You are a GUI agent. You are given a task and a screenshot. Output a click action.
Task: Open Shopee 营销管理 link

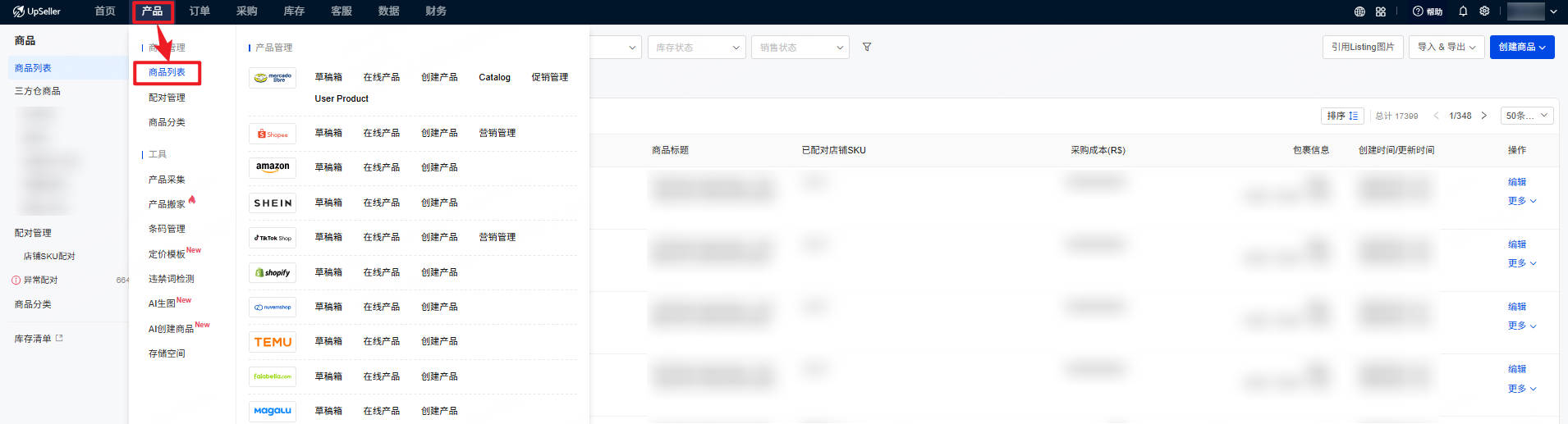pyautogui.click(x=497, y=133)
